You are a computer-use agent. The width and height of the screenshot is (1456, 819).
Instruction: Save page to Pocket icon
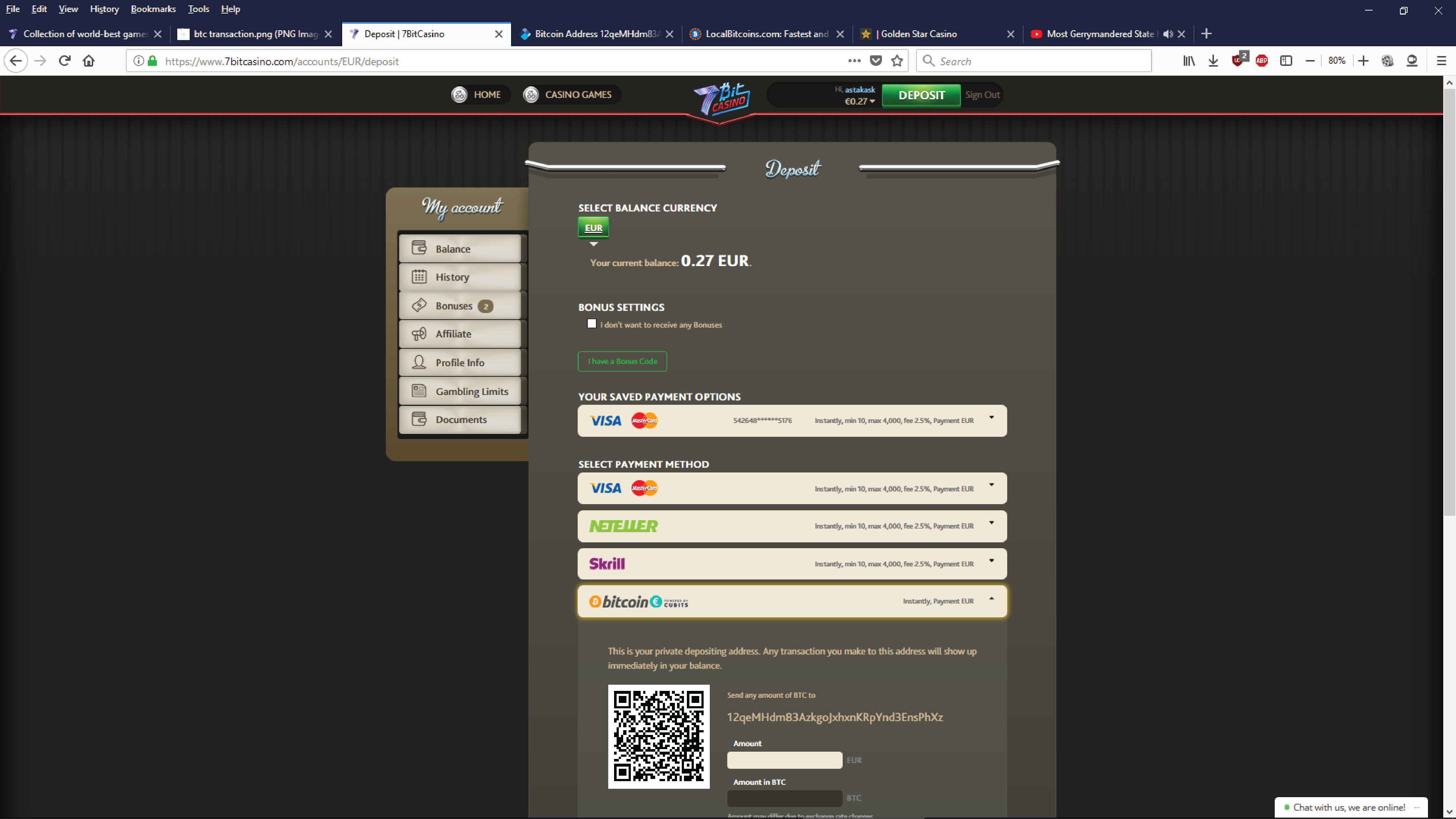pos(875,61)
